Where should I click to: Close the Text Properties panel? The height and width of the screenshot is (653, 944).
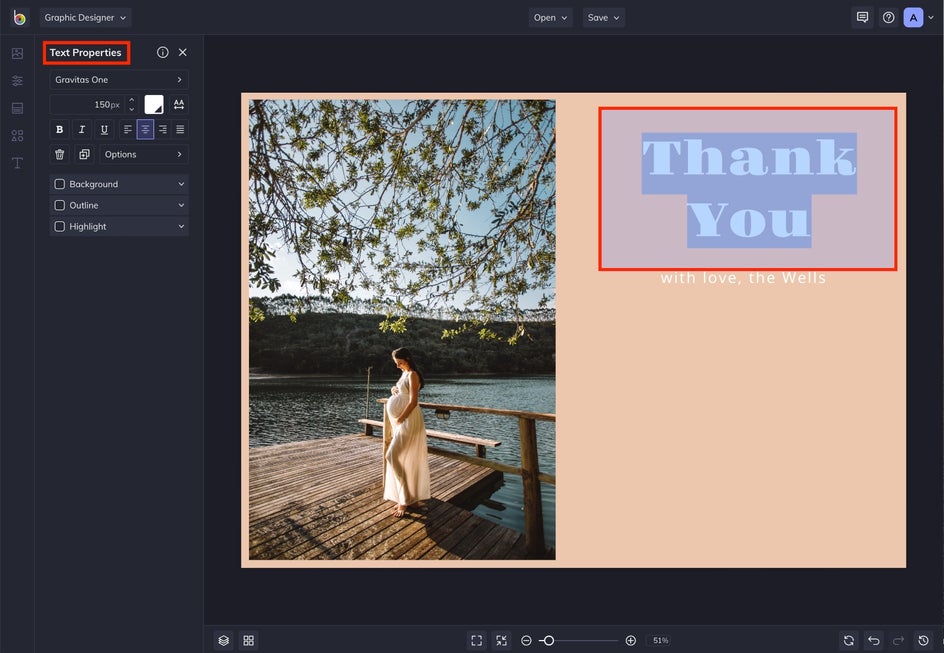182,52
